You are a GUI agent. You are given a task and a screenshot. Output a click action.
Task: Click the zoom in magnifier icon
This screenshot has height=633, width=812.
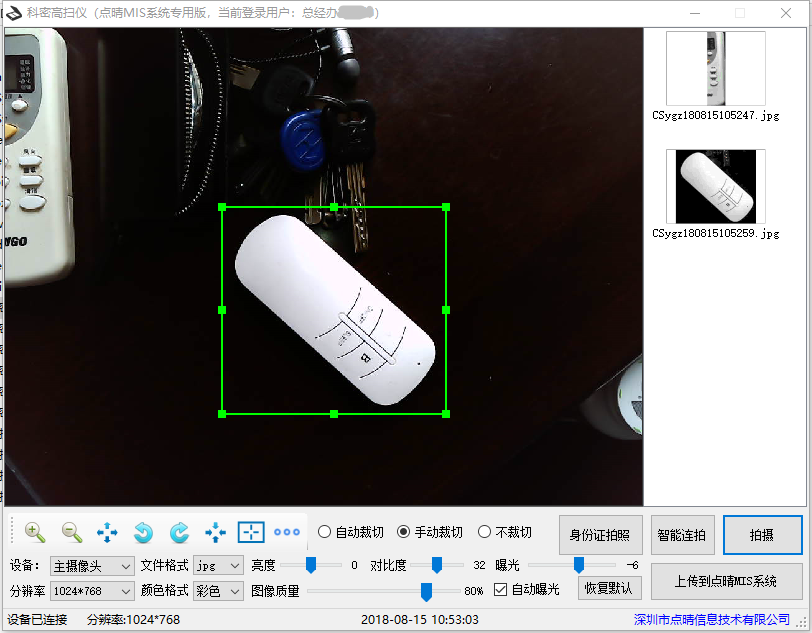(35, 532)
